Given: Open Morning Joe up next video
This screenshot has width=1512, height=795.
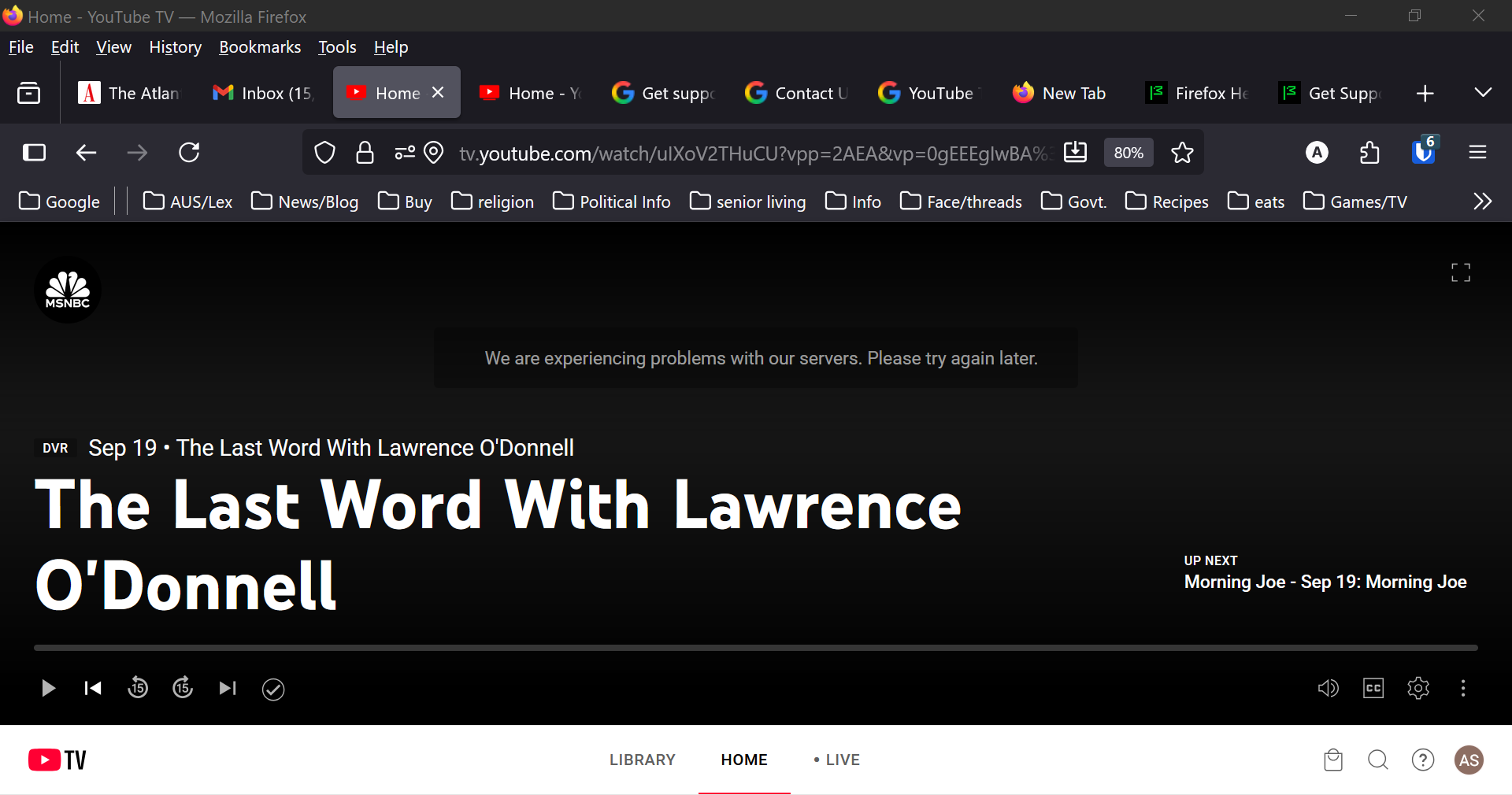Looking at the screenshot, I should [x=1325, y=582].
